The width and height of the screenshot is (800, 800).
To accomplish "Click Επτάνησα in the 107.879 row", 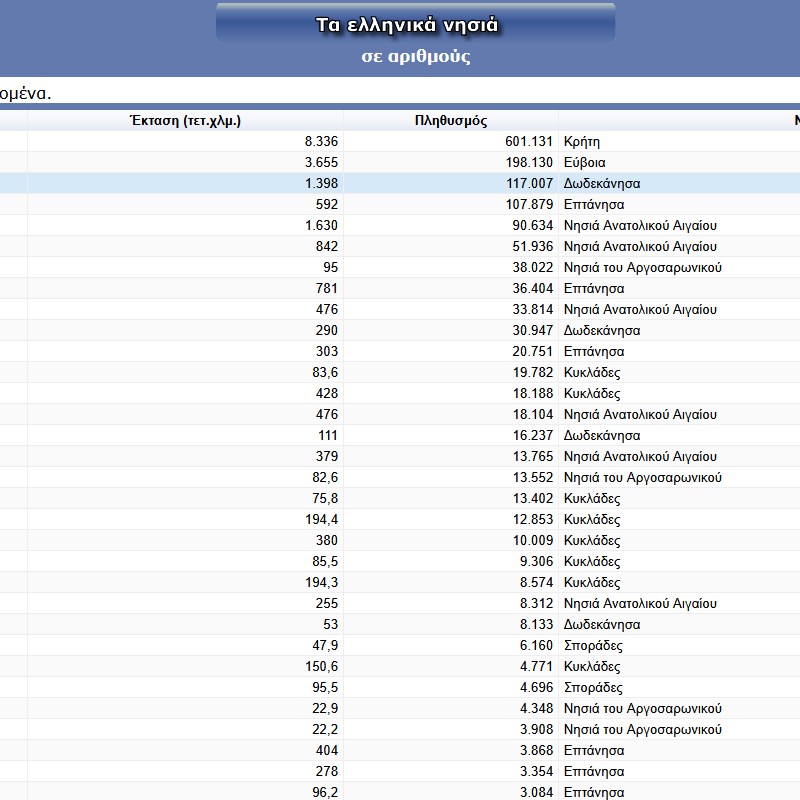I will tap(594, 205).
